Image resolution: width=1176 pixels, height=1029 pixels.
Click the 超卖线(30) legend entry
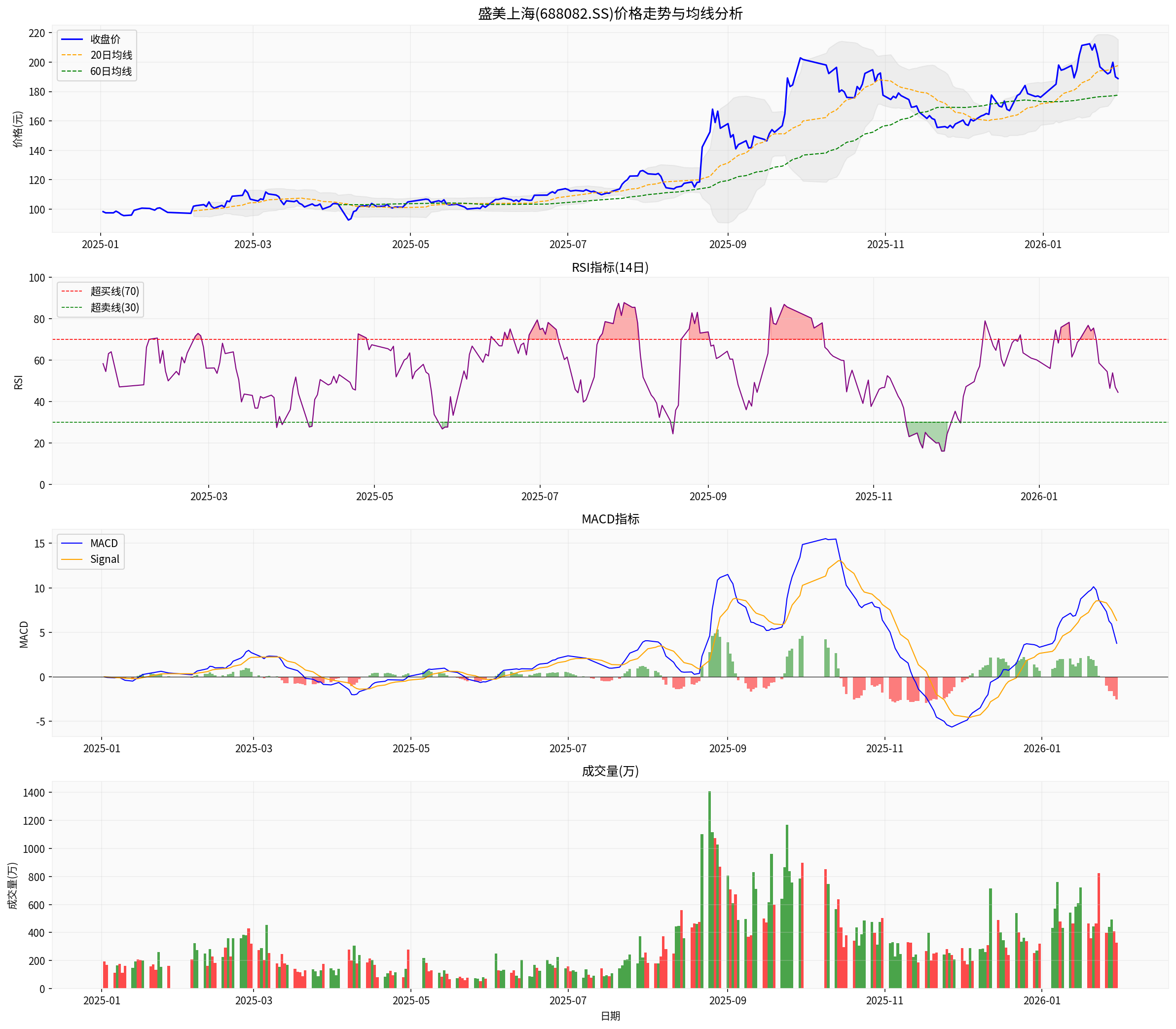tap(114, 307)
